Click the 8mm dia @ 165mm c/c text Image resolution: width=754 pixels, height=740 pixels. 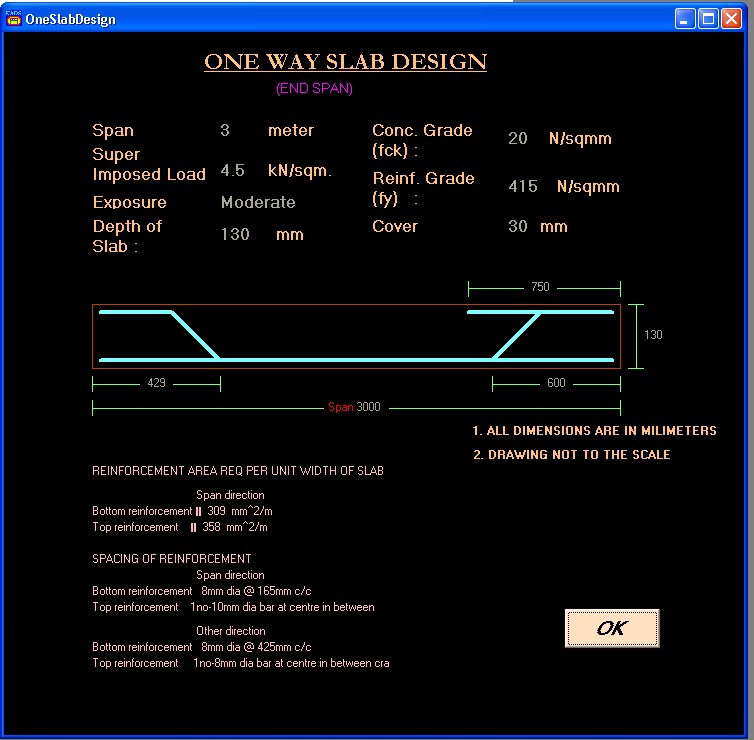click(x=256, y=591)
